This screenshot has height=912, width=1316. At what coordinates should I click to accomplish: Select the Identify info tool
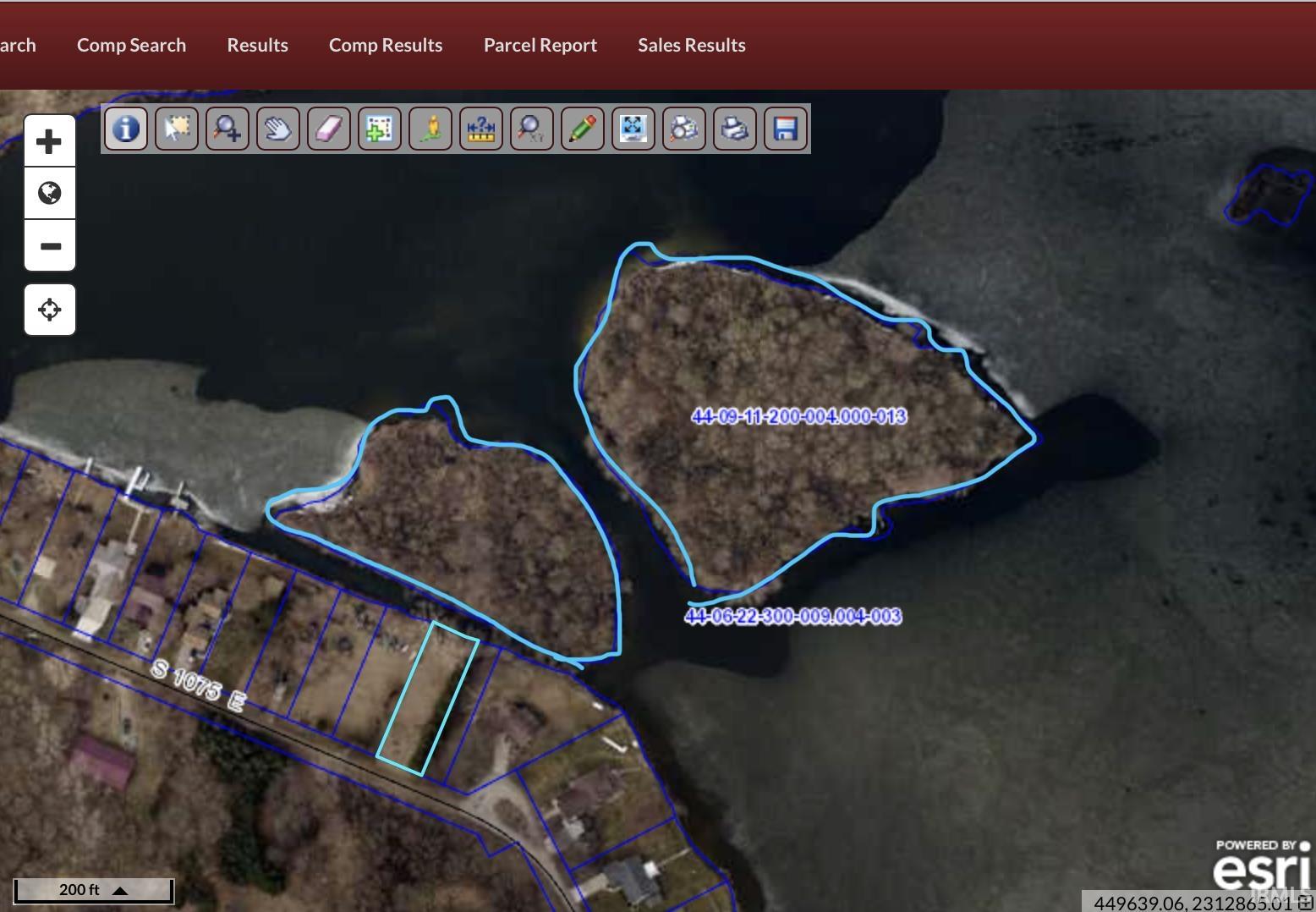[x=126, y=129]
